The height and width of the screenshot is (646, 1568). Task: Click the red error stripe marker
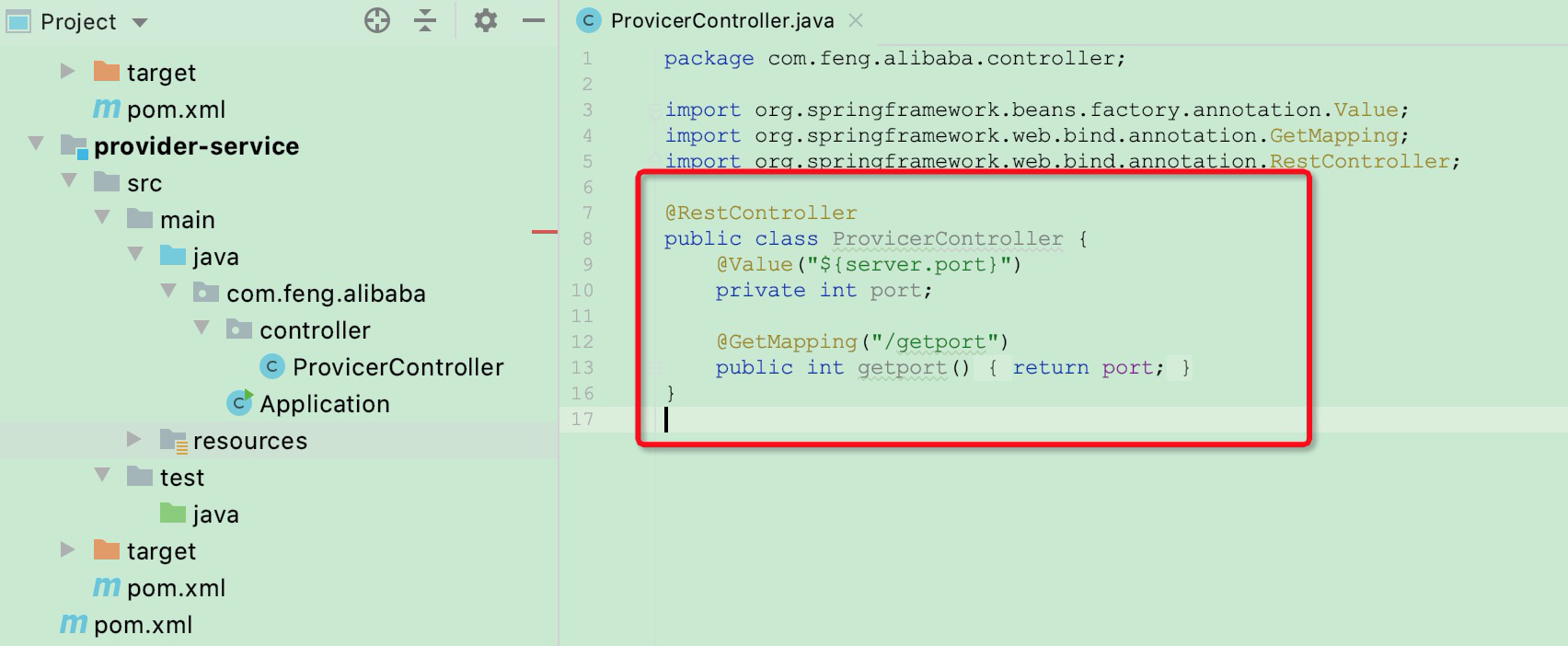[x=545, y=232]
